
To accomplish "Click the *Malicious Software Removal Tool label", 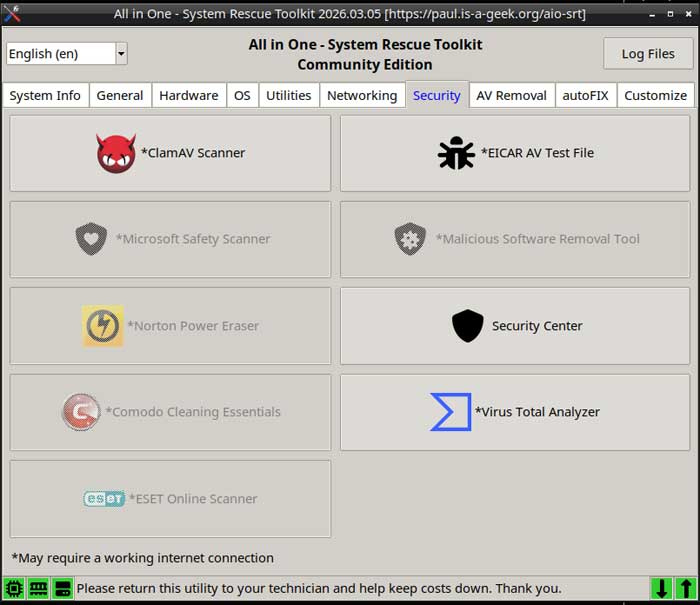I will click(538, 239).
